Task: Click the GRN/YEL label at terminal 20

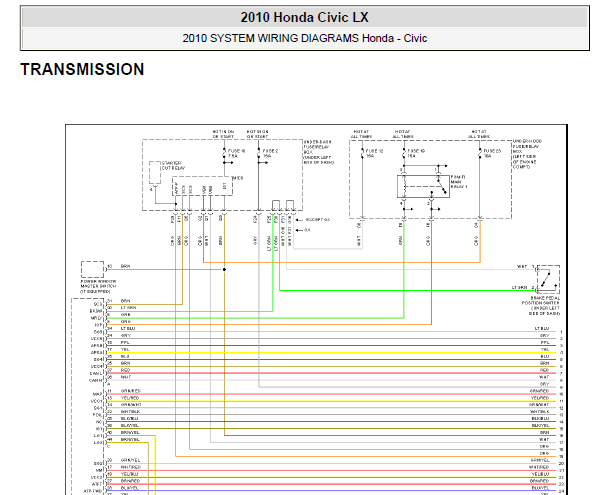Action: click(540, 460)
